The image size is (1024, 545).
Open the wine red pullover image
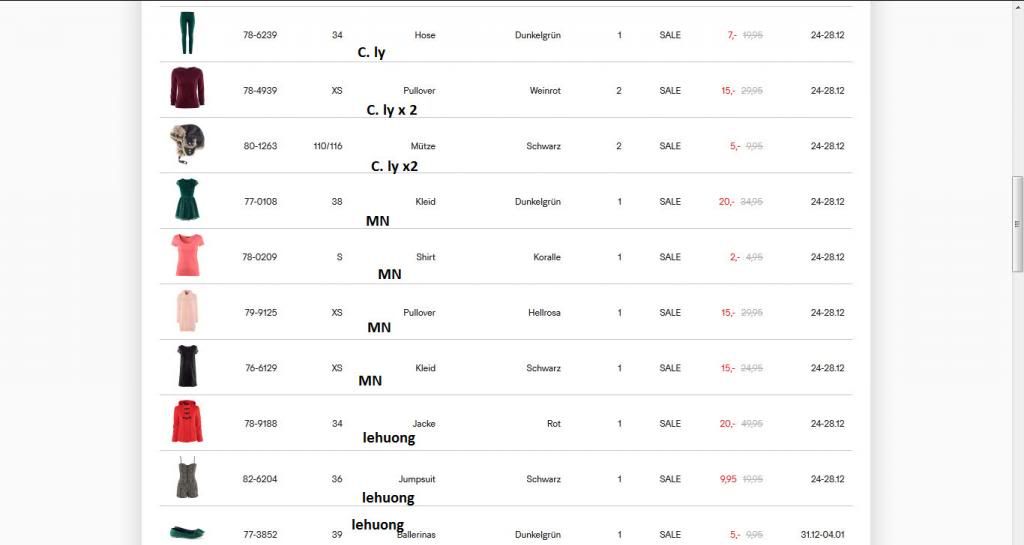point(187,89)
